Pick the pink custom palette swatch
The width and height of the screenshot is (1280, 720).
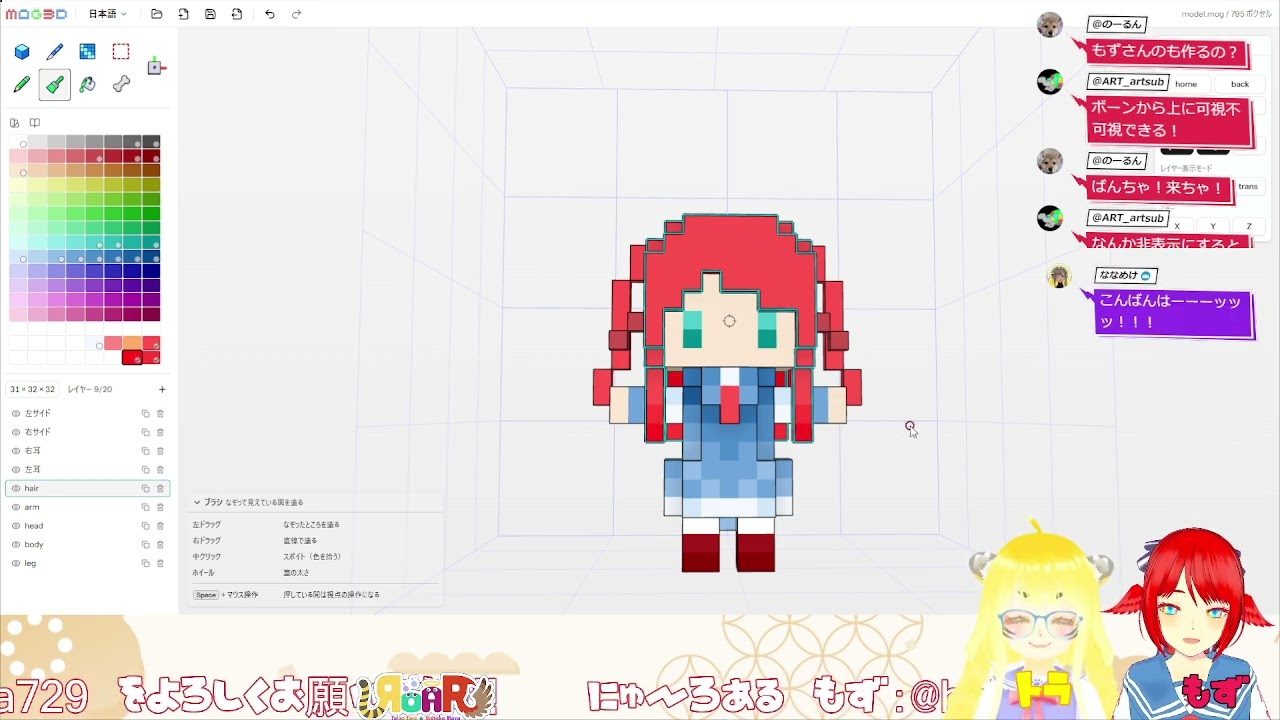click(x=113, y=344)
